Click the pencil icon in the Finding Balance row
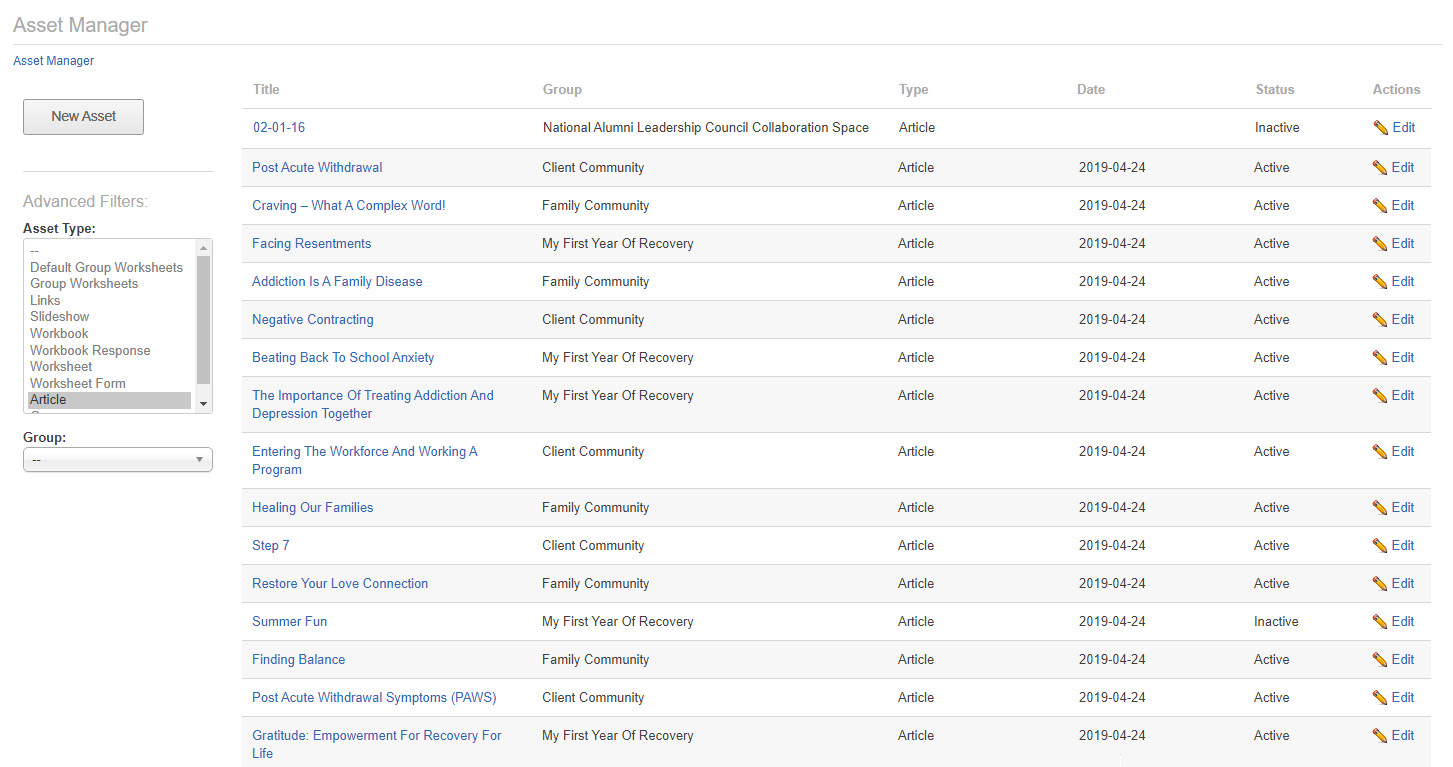The height and width of the screenshot is (767, 1453). click(x=1380, y=660)
